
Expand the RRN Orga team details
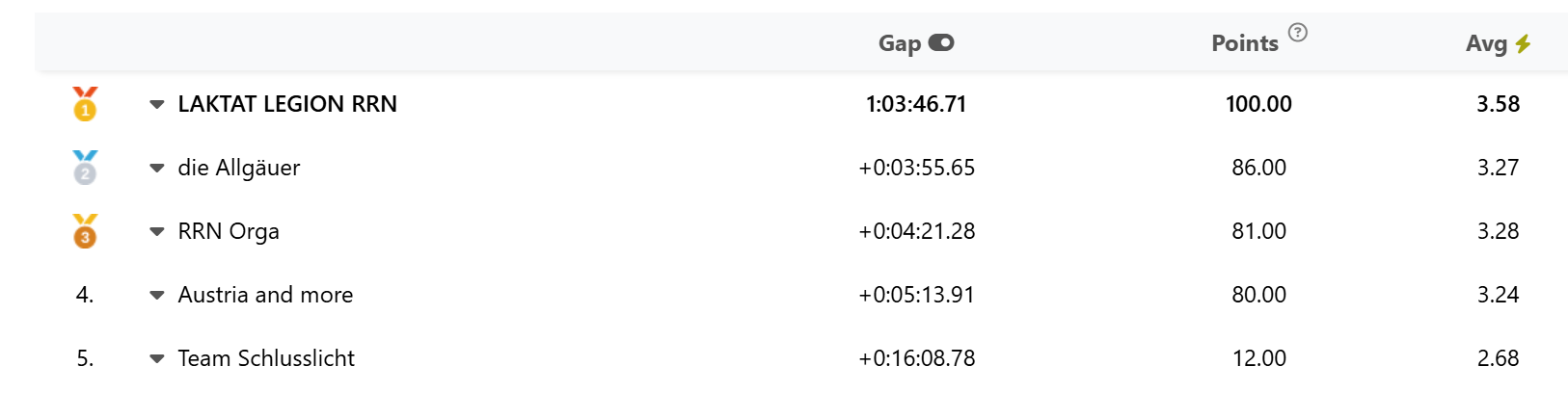click(157, 231)
